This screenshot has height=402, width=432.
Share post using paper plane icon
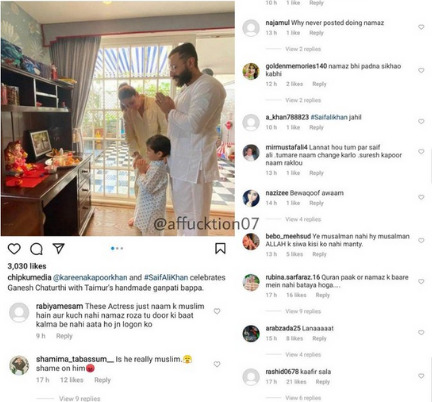coord(58,248)
